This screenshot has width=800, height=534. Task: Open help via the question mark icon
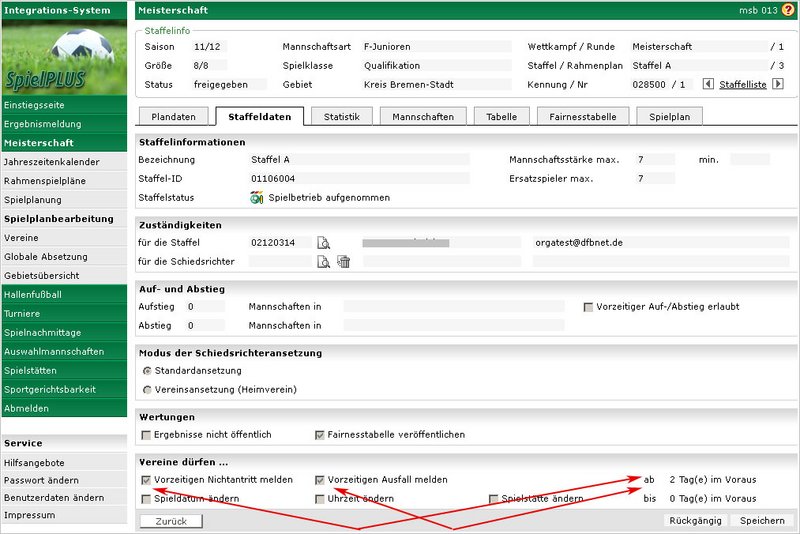[788, 9]
